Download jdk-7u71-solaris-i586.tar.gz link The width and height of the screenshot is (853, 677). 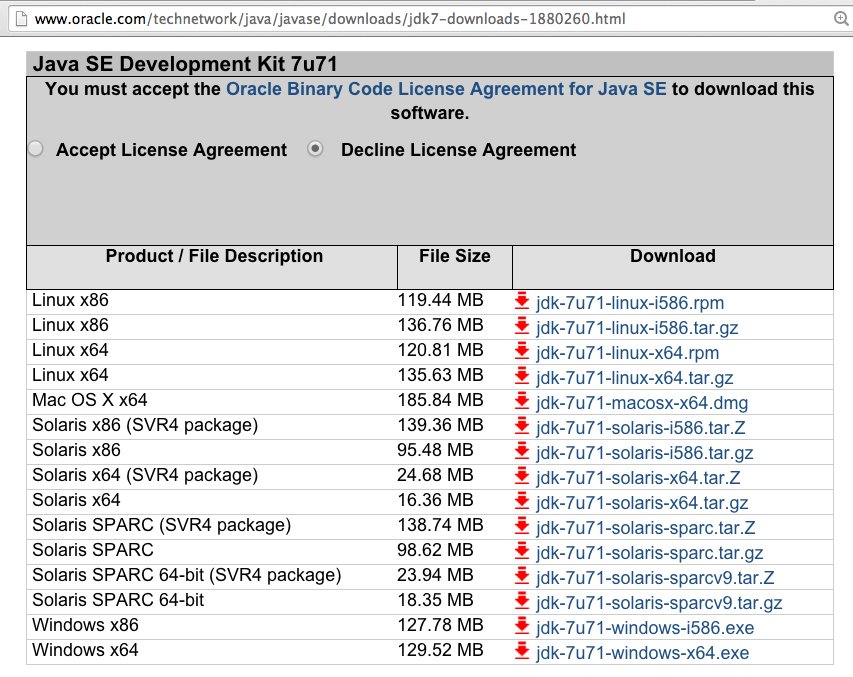click(x=644, y=453)
